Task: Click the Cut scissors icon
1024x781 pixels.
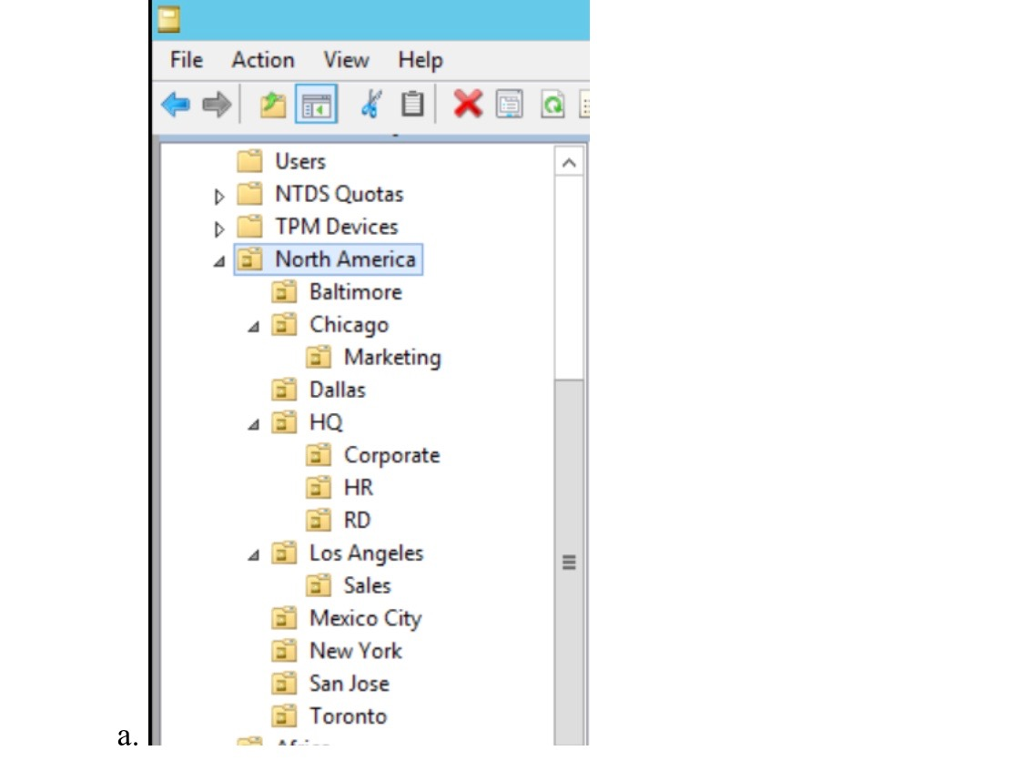Action: (x=371, y=104)
